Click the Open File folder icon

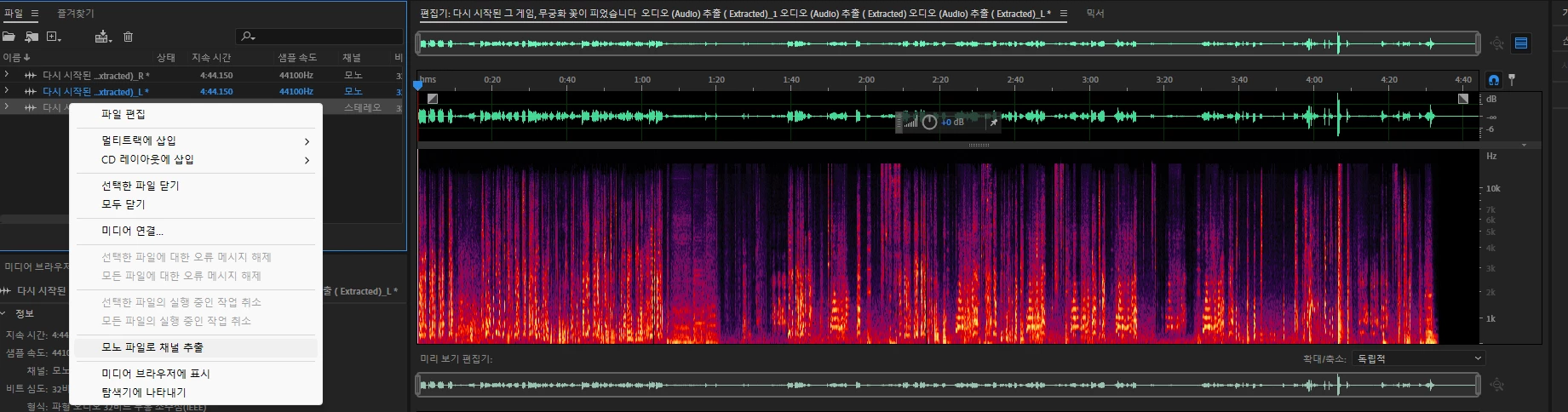point(9,37)
